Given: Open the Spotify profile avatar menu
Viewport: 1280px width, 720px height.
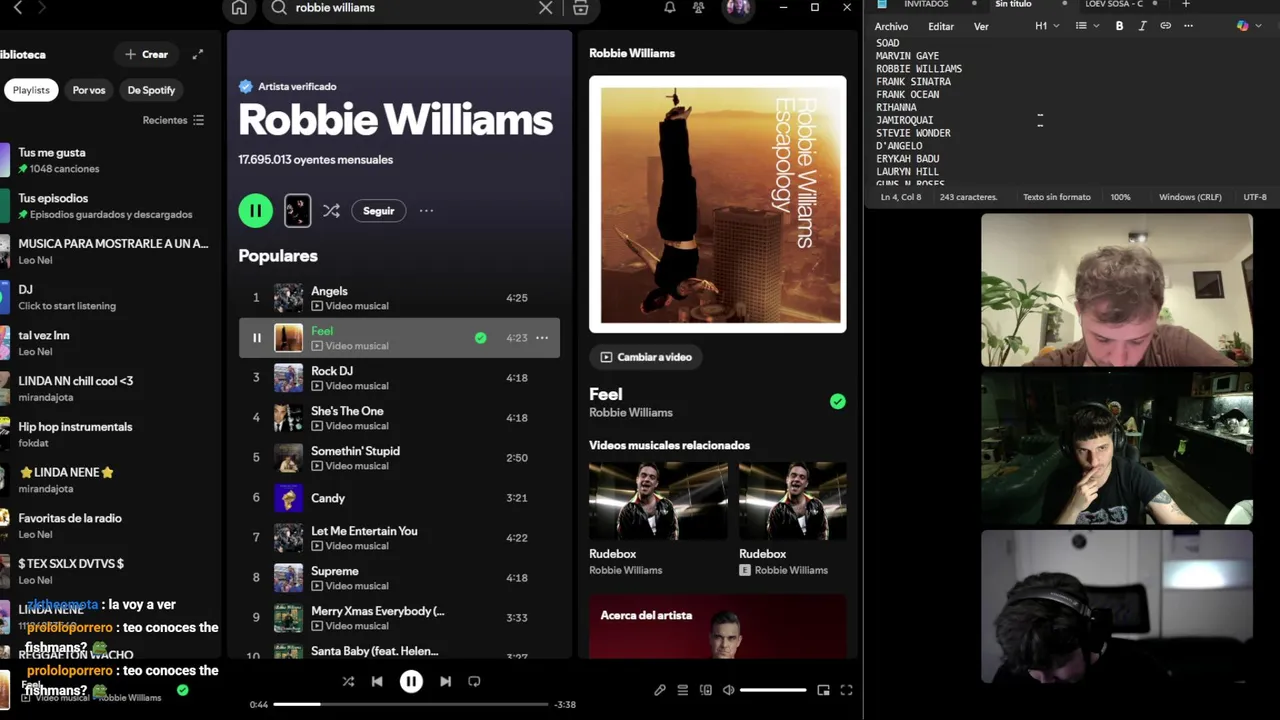Looking at the screenshot, I should 738,8.
